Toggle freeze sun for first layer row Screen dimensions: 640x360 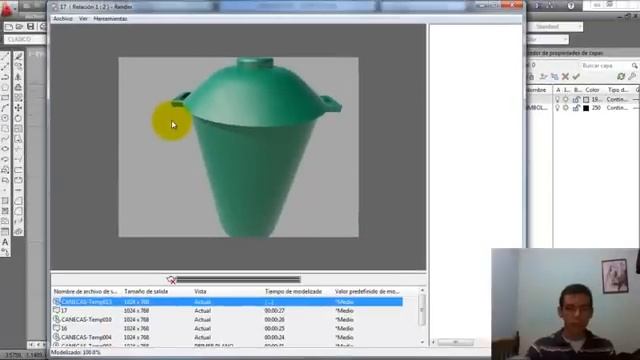566,100
